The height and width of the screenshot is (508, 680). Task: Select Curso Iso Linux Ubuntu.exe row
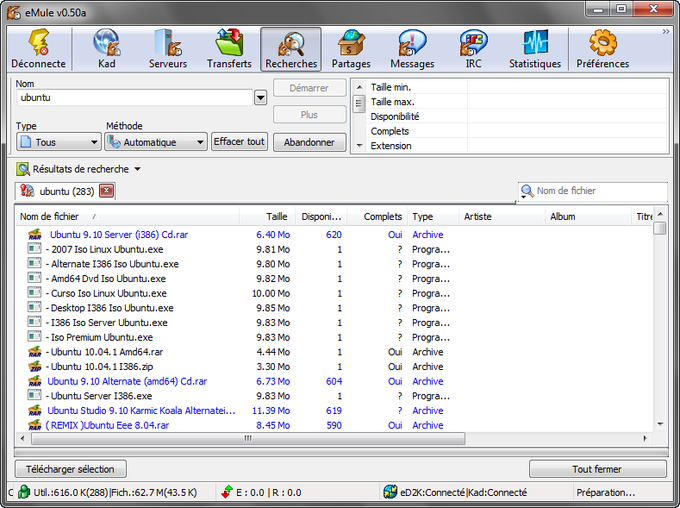click(334, 294)
